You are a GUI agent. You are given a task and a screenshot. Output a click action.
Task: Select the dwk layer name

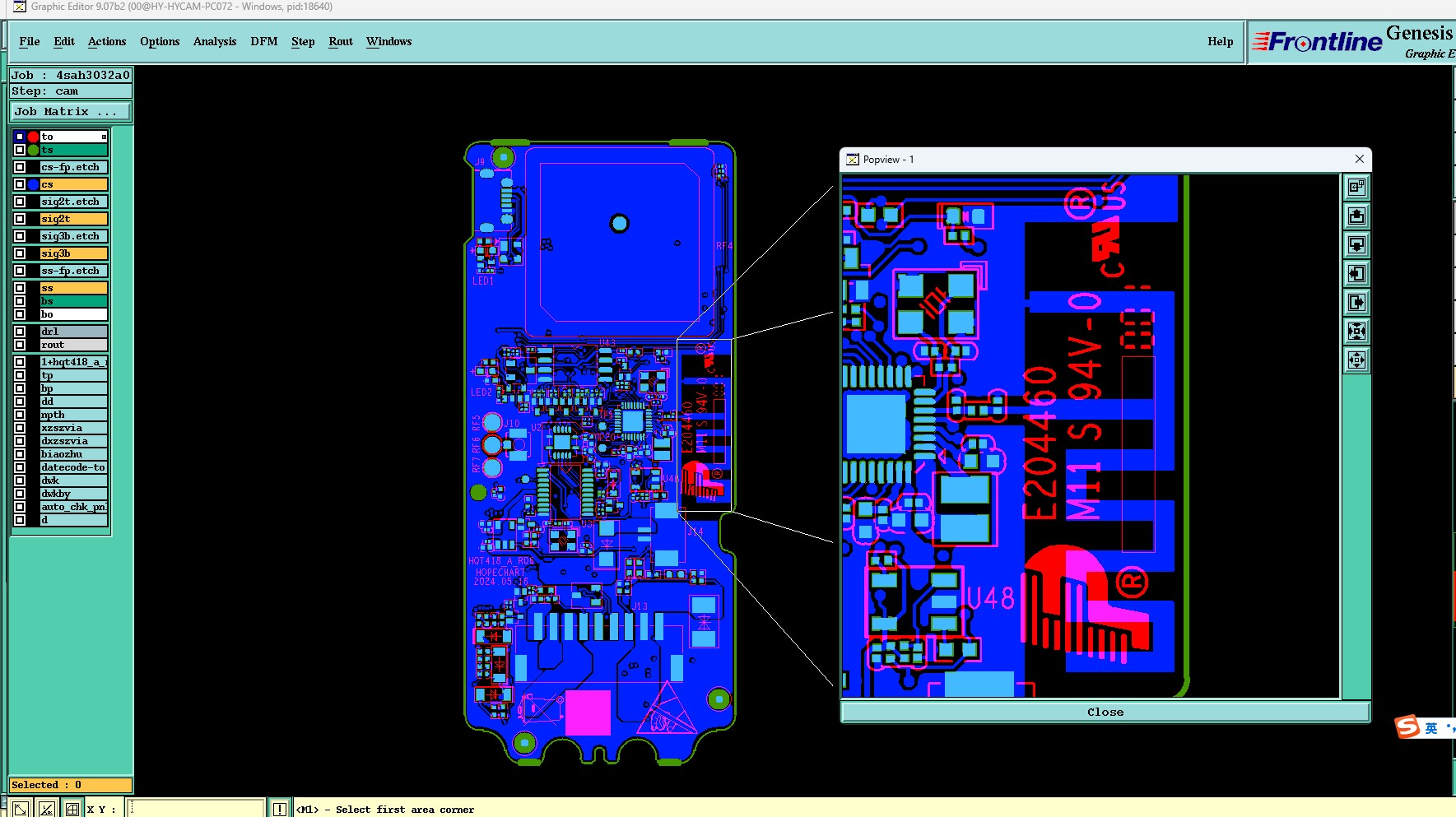pyautogui.click(x=74, y=480)
